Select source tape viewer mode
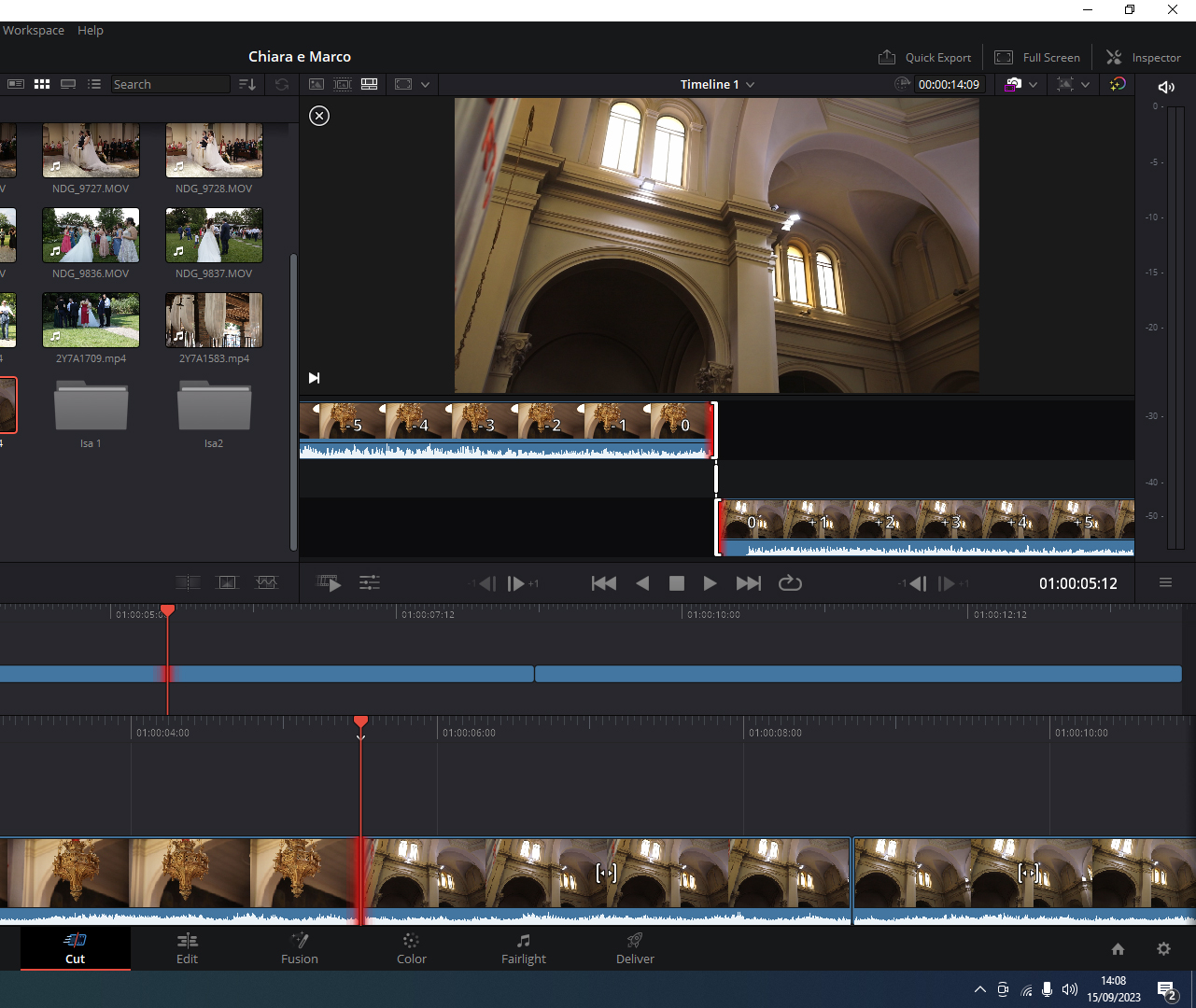 click(x=343, y=84)
